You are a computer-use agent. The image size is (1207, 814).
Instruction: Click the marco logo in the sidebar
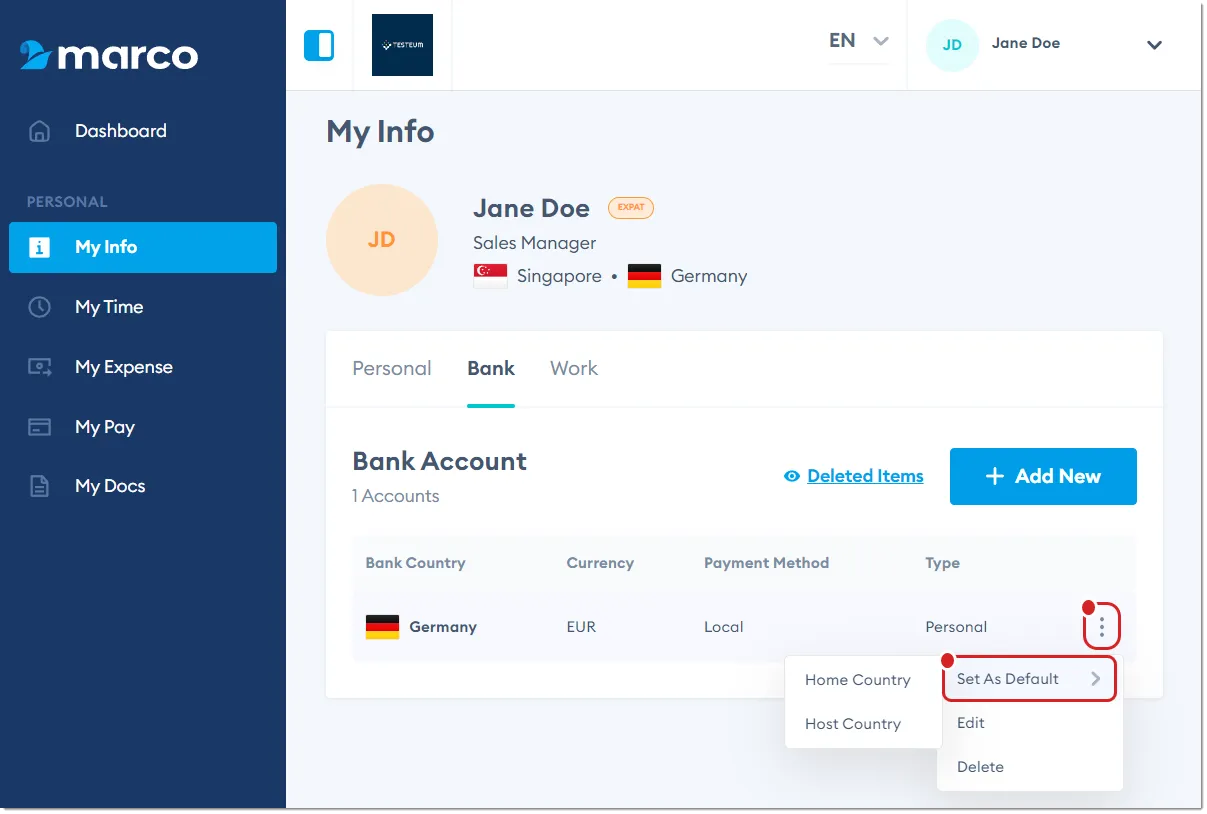(x=108, y=55)
